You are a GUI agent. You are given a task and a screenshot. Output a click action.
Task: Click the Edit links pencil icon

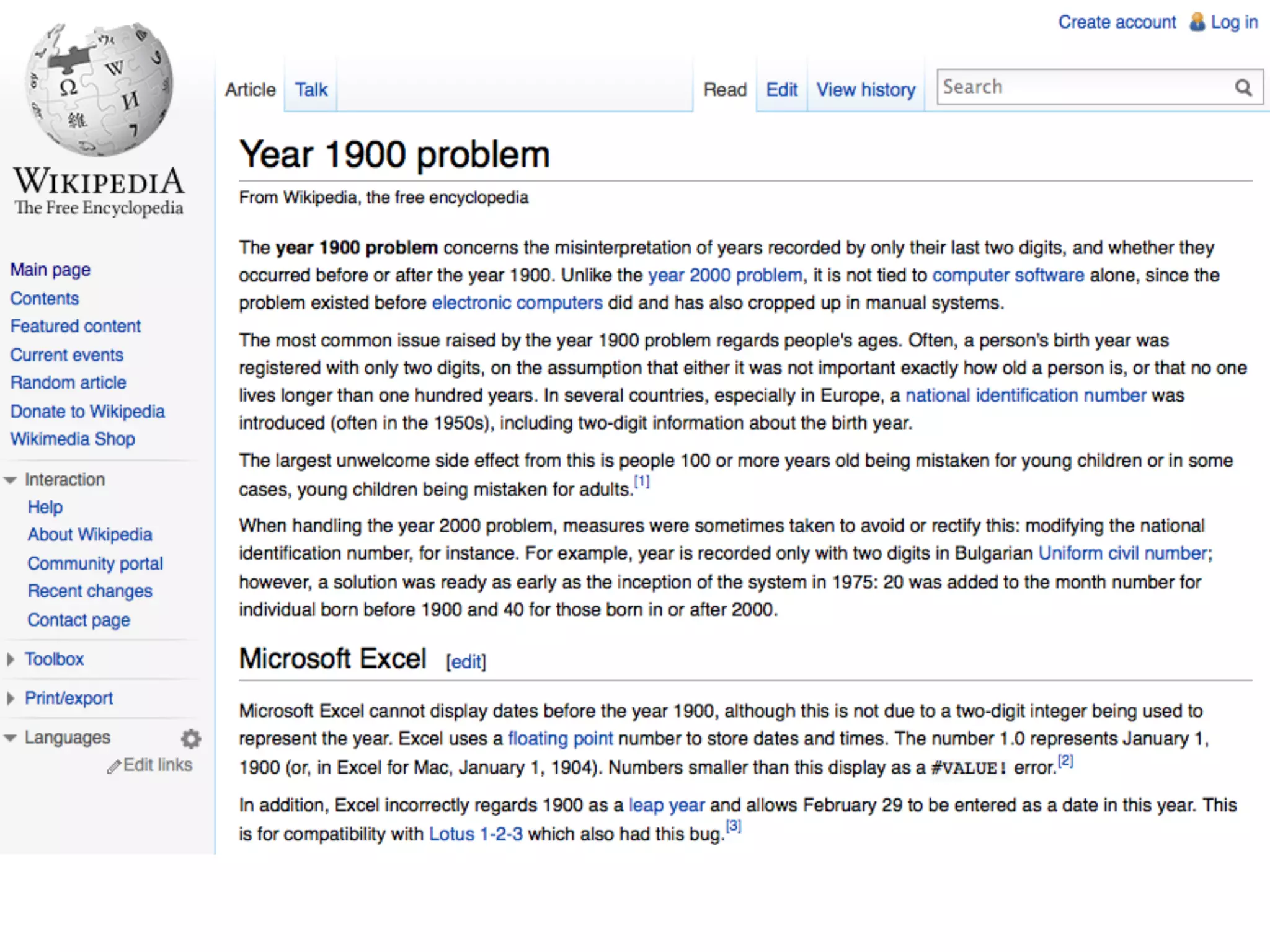[113, 767]
